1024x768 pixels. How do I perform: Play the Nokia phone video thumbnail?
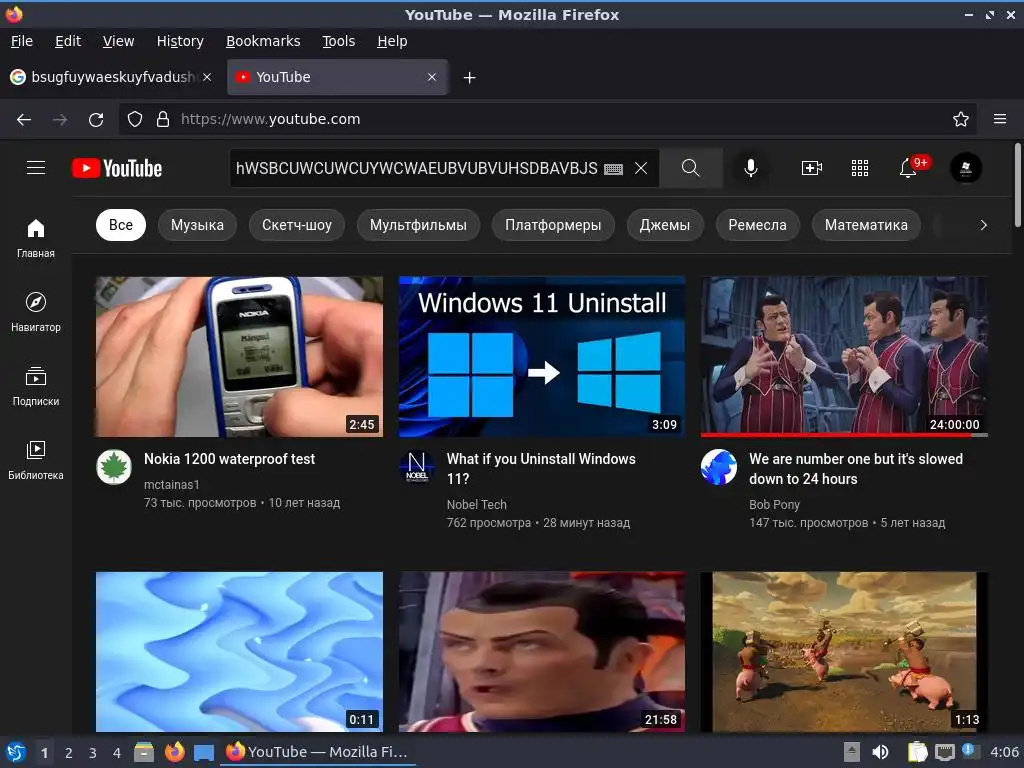[x=239, y=357]
